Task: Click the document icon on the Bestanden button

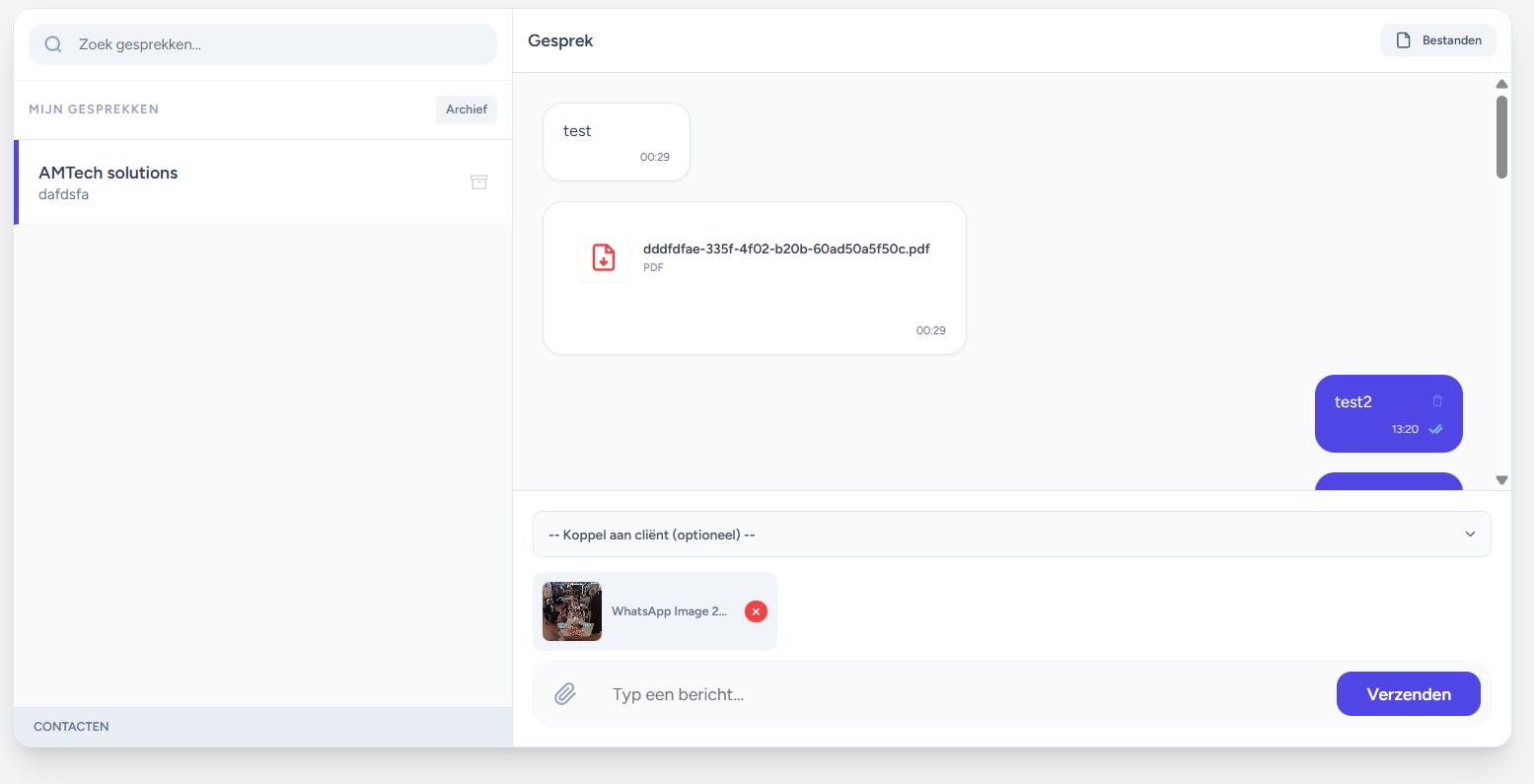Action: tap(1403, 39)
